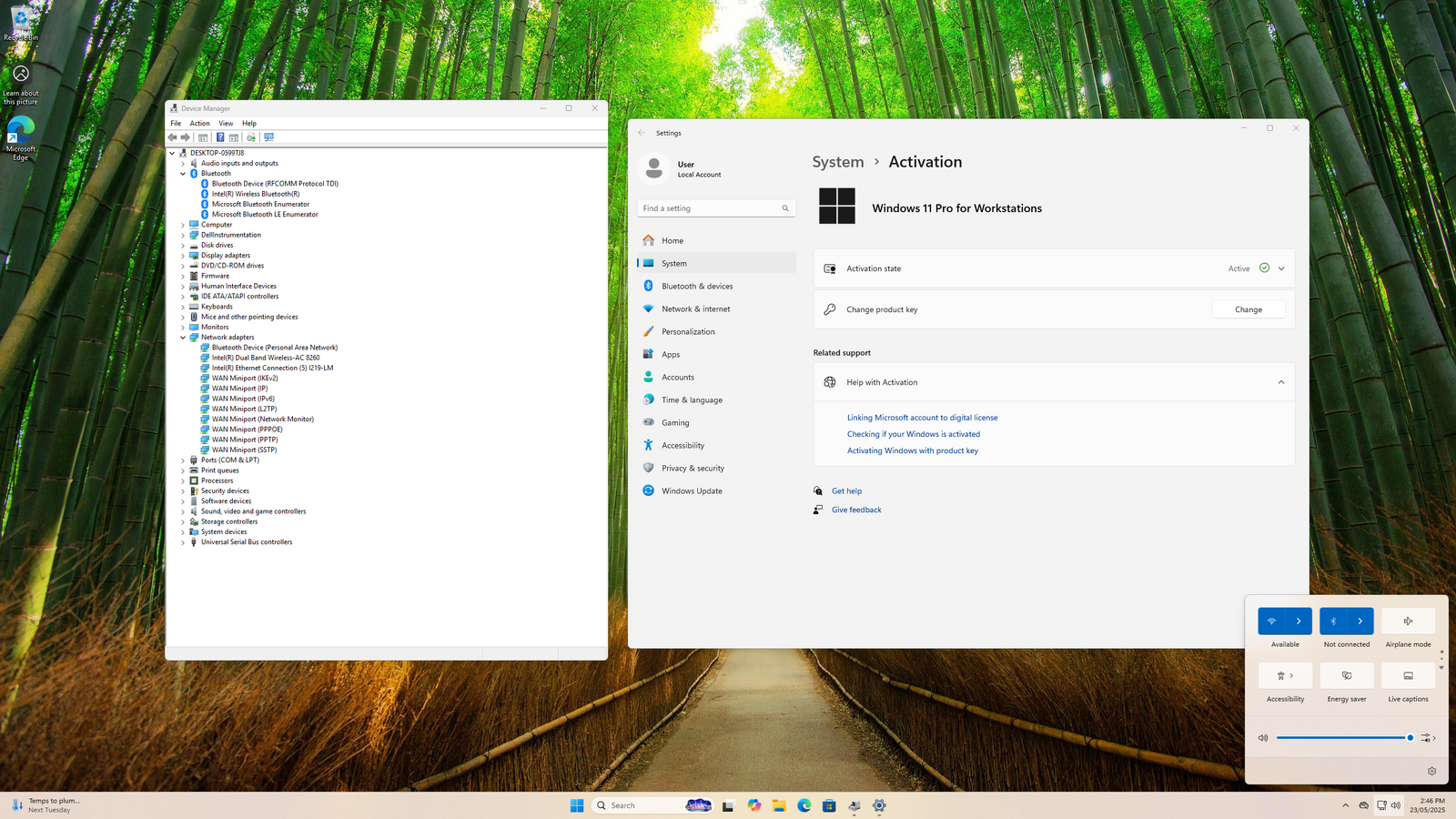
Task: Show hidden icons chevron in system tray
Action: tap(1345, 805)
